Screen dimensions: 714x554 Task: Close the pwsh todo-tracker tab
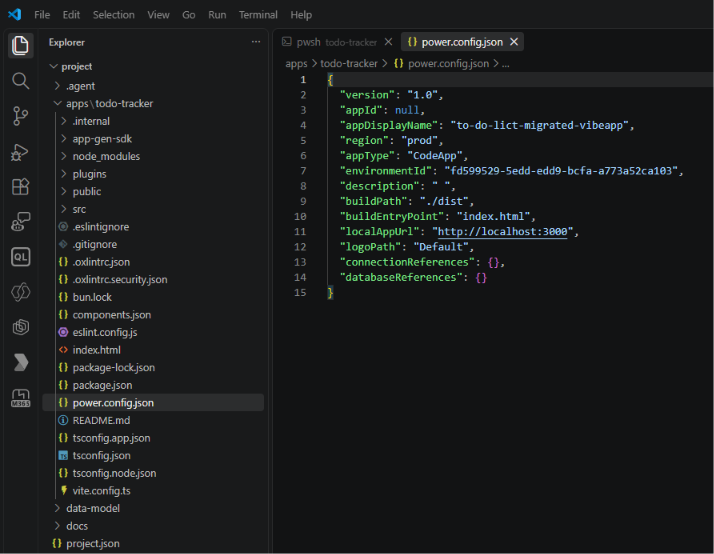[x=388, y=42]
